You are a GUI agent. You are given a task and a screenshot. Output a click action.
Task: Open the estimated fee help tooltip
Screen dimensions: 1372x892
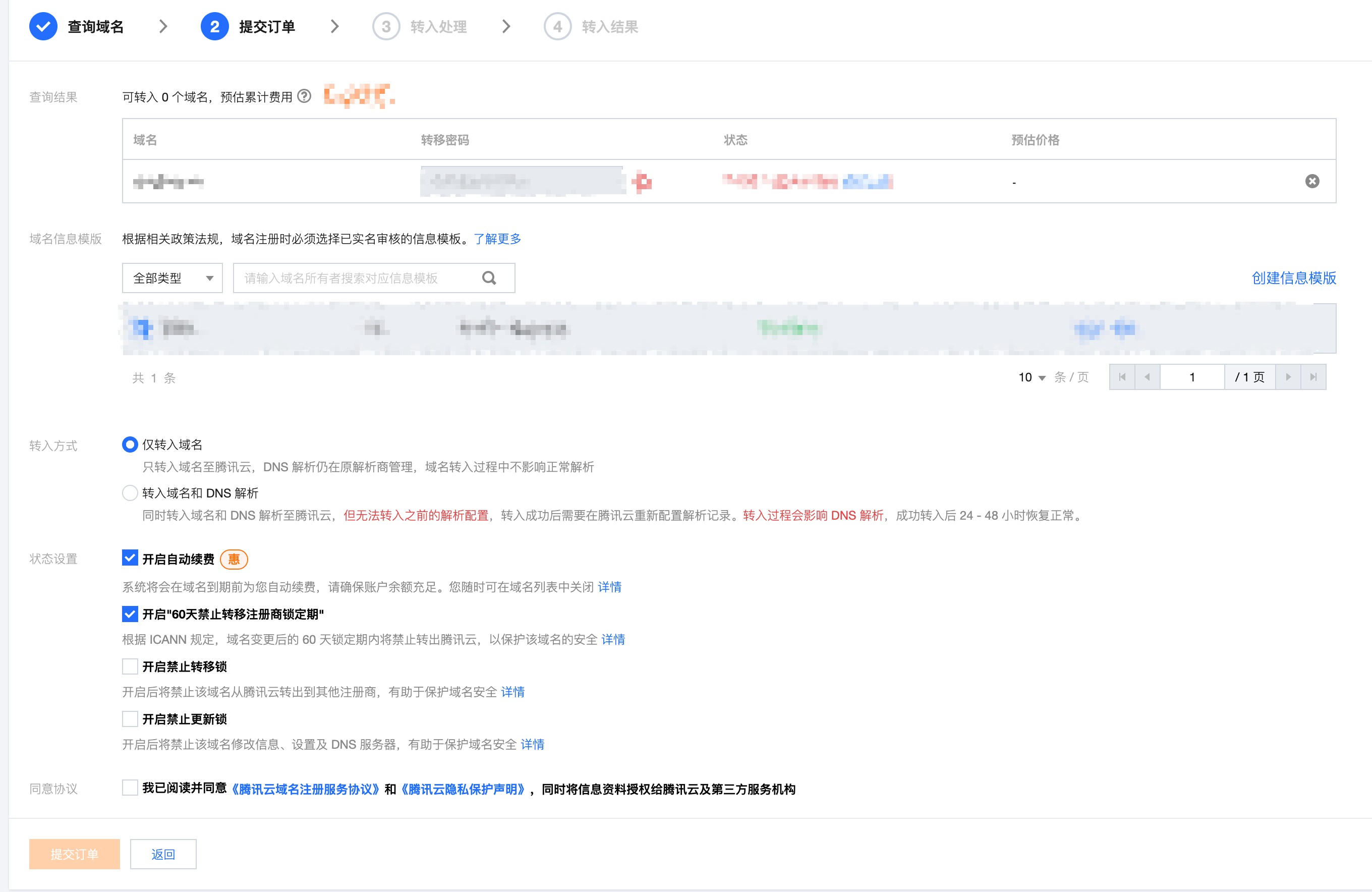[305, 96]
